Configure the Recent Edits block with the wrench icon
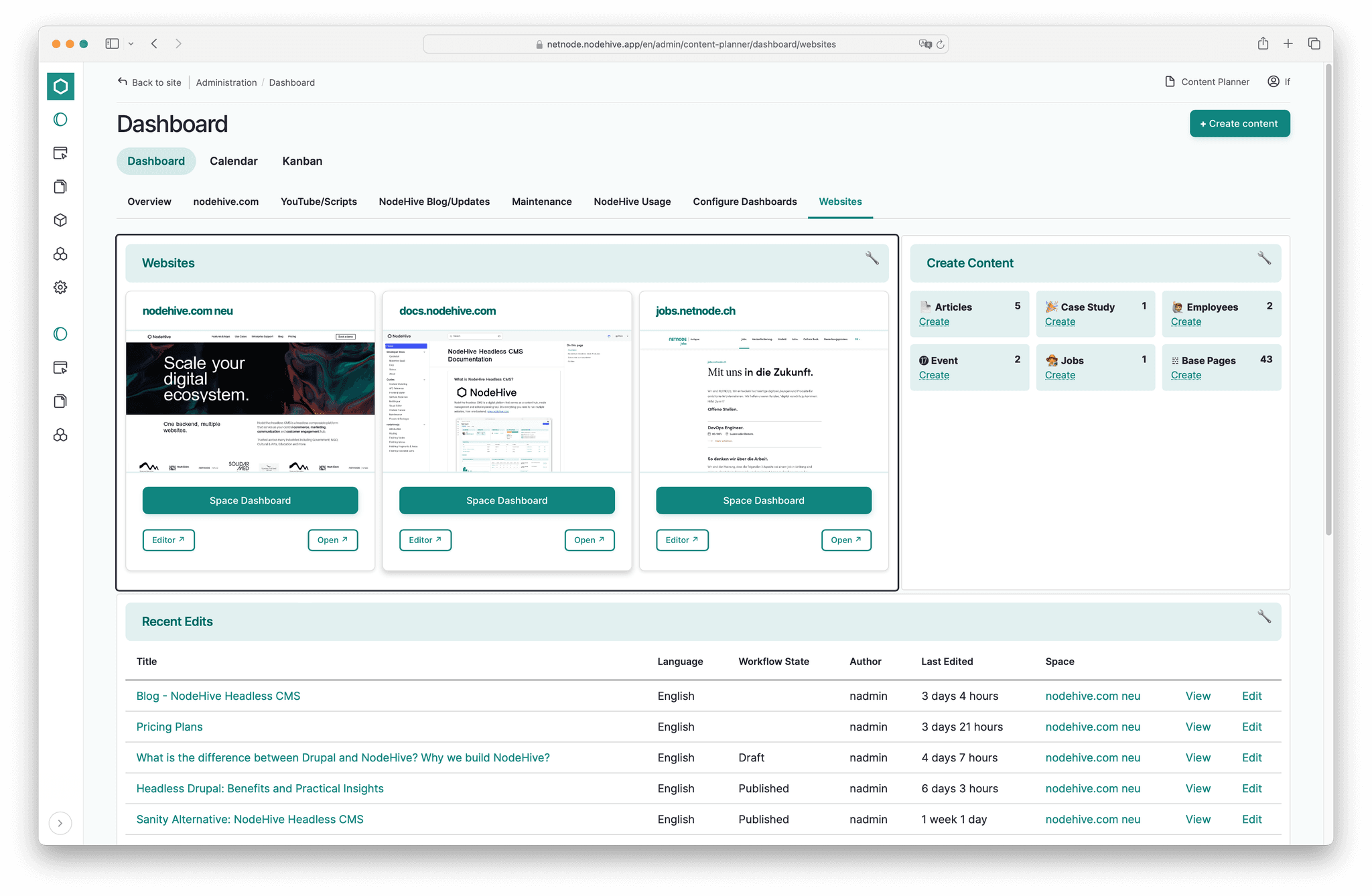This screenshot has width=1372, height=896. point(1264,617)
